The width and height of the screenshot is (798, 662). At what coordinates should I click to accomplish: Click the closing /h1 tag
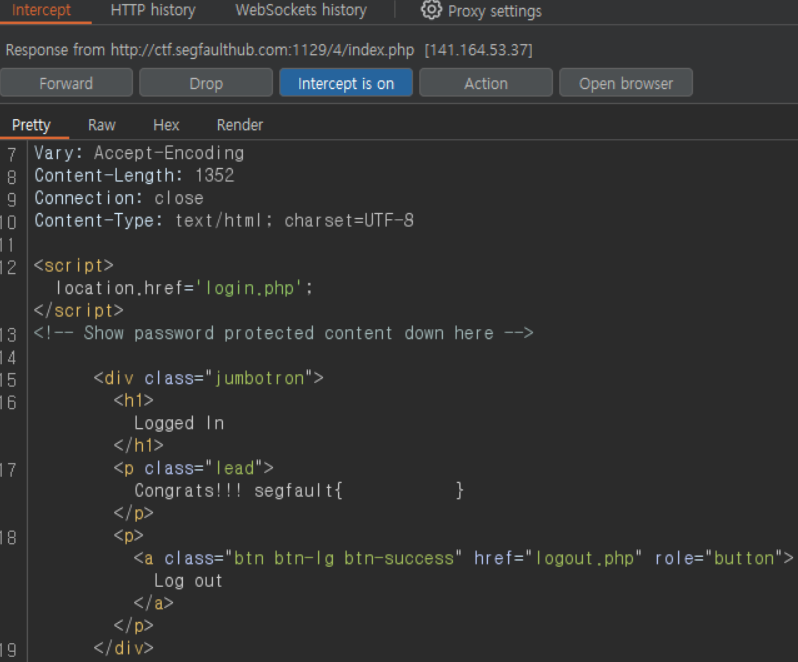click(x=138, y=446)
